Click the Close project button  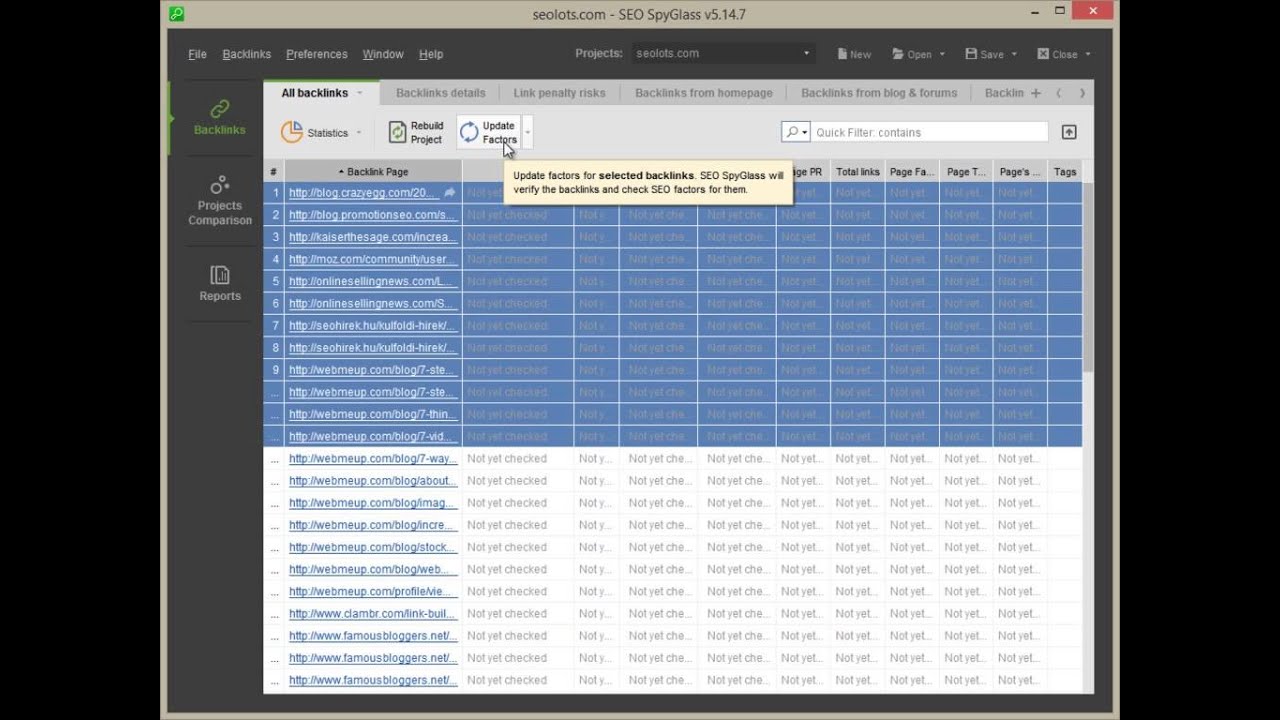coord(1057,54)
